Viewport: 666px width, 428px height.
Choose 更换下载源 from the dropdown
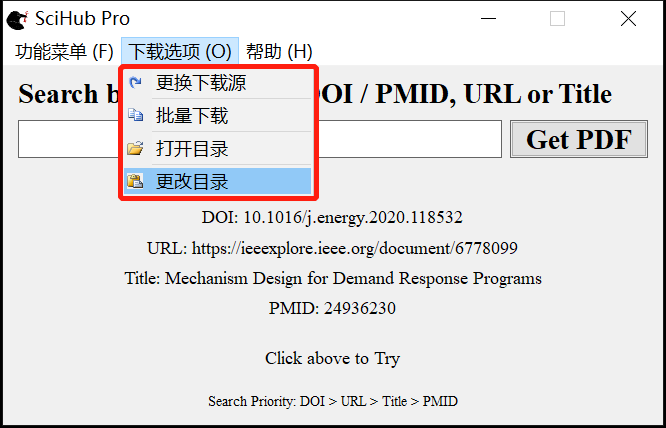pyautogui.click(x=217, y=82)
